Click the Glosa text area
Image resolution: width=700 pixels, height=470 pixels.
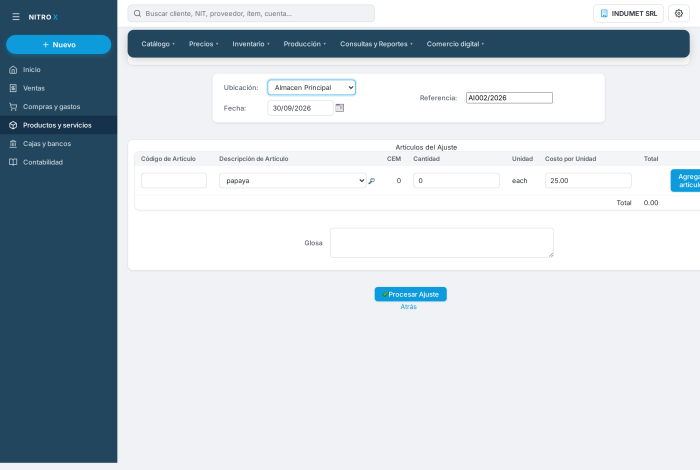[x=442, y=243]
